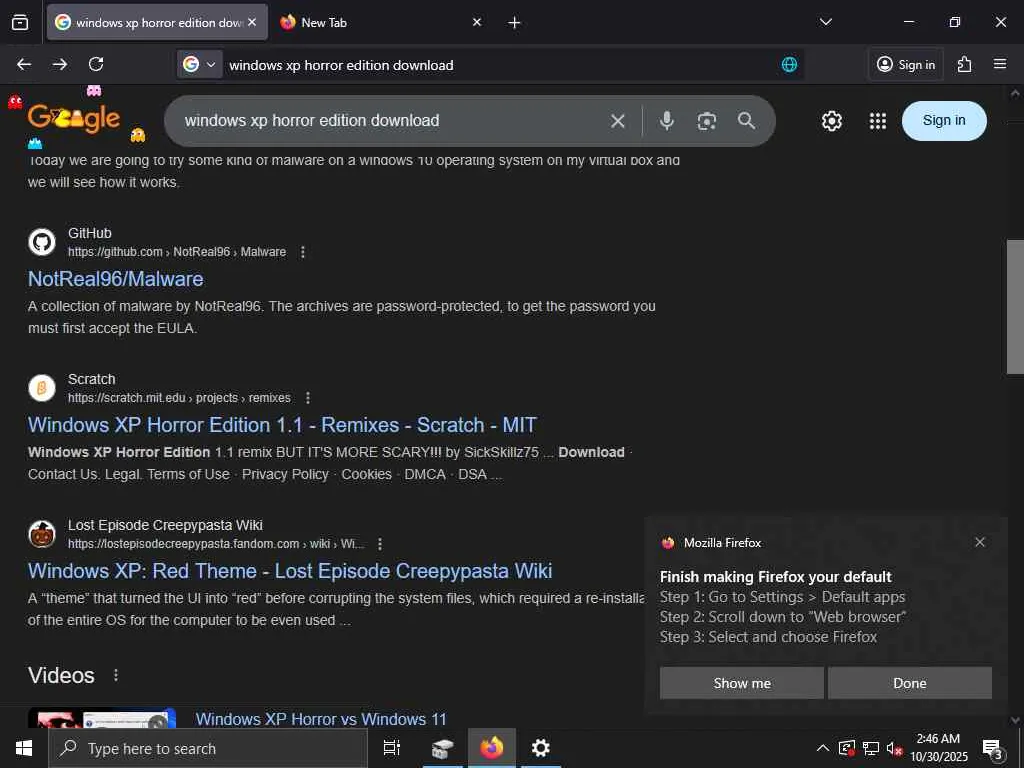The image size is (1024, 768).
Task: Open Windows Start menu
Action: (x=24, y=748)
